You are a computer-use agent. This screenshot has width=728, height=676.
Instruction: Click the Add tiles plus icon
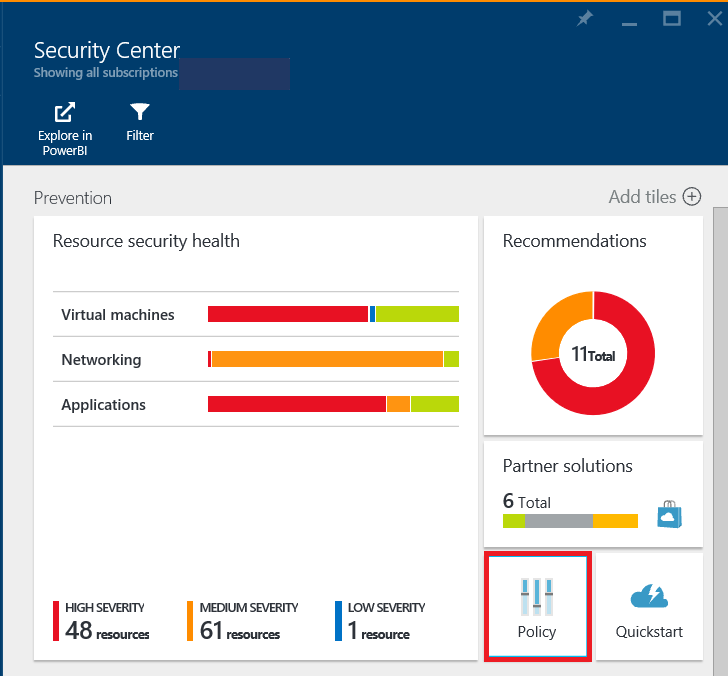pos(692,196)
